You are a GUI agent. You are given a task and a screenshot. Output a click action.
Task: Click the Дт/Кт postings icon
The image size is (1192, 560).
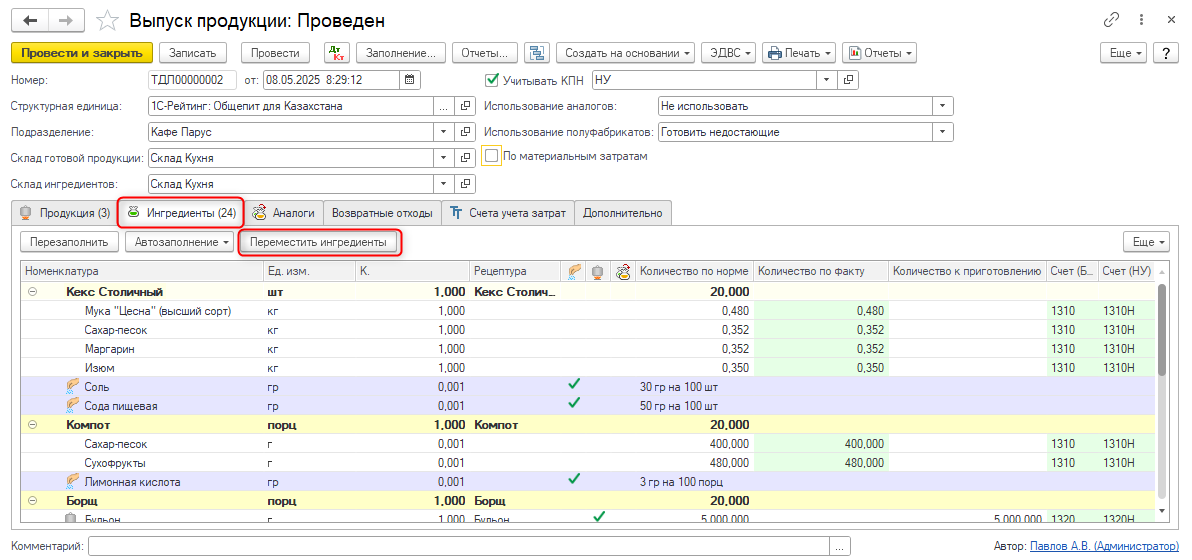337,53
